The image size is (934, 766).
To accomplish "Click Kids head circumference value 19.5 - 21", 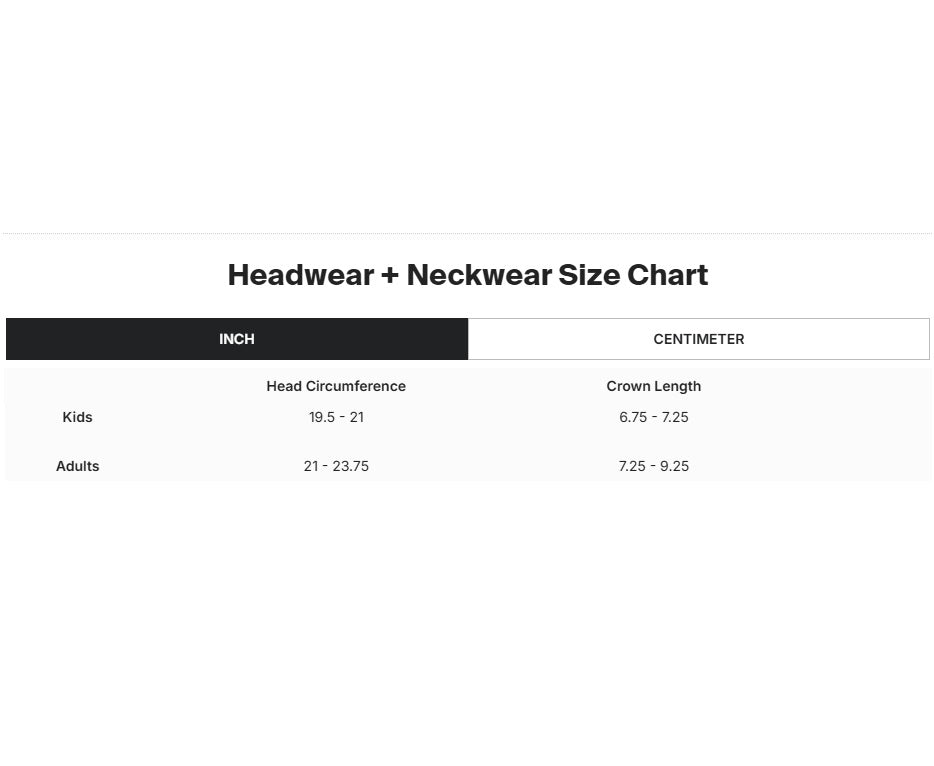I will (336, 417).
